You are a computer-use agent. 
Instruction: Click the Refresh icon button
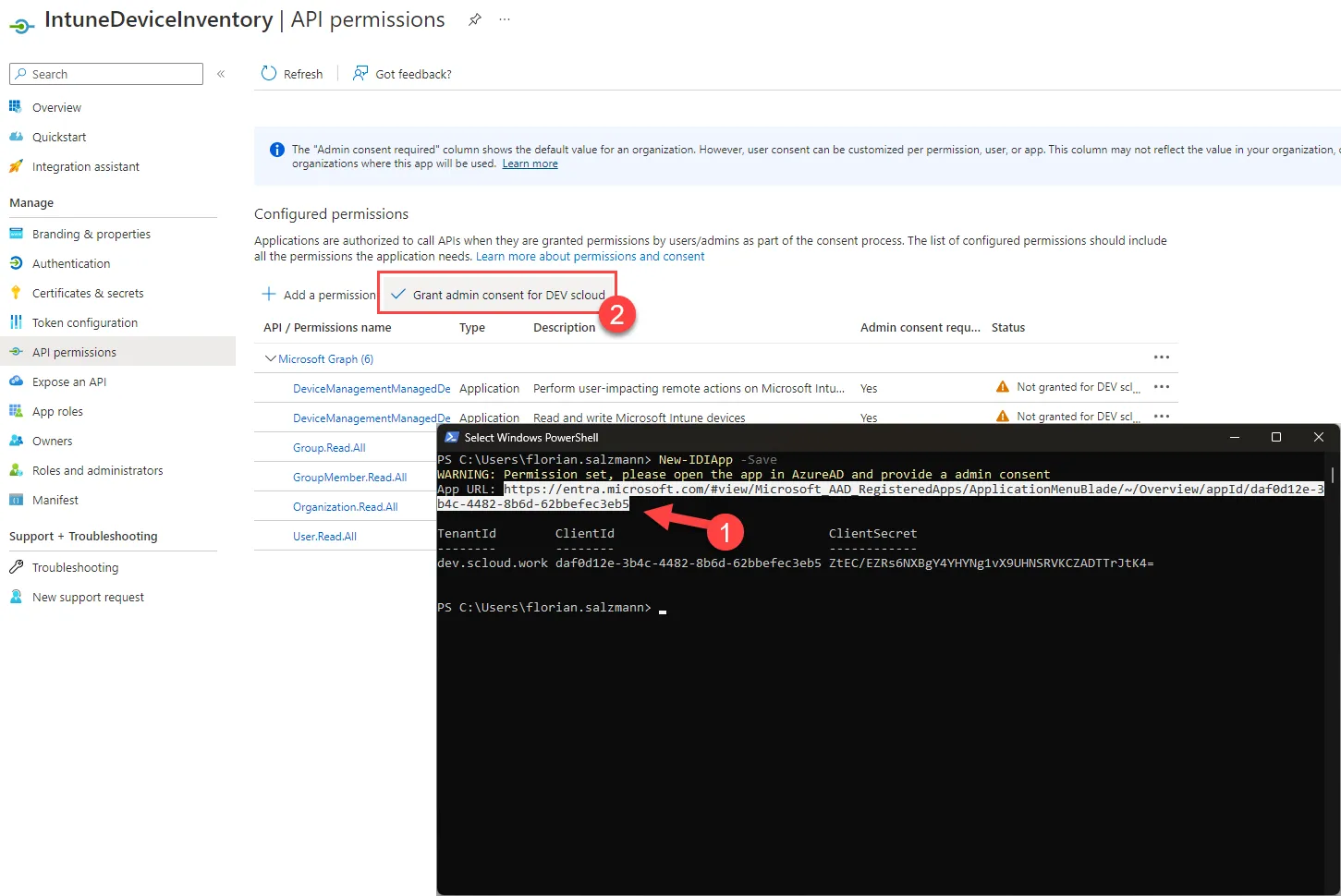[269, 73]
